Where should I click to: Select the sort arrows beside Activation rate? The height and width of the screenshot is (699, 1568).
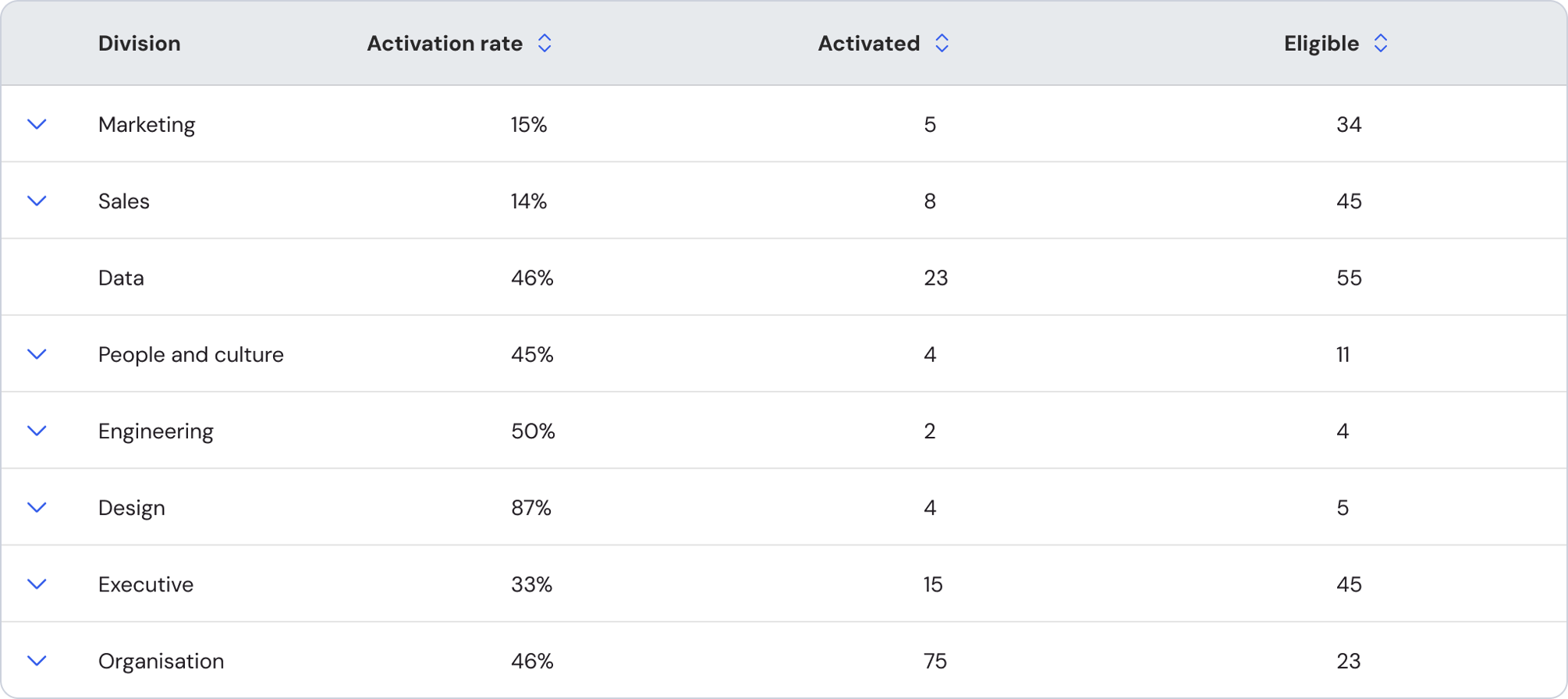pyautogui.click(x=544, y=43)
